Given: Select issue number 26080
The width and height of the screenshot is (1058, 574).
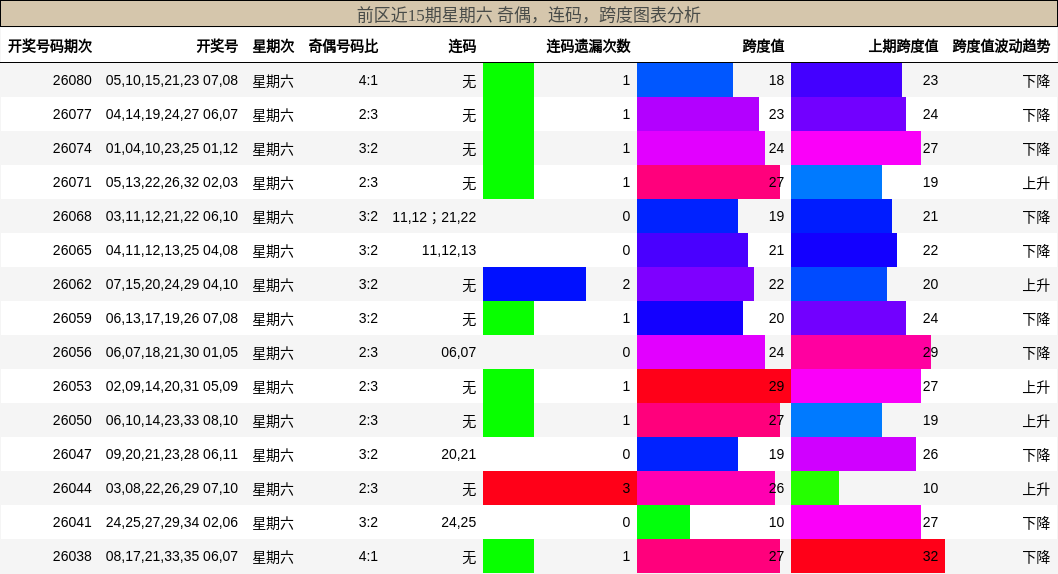Looking at the screenshot, I should [72, 80].
